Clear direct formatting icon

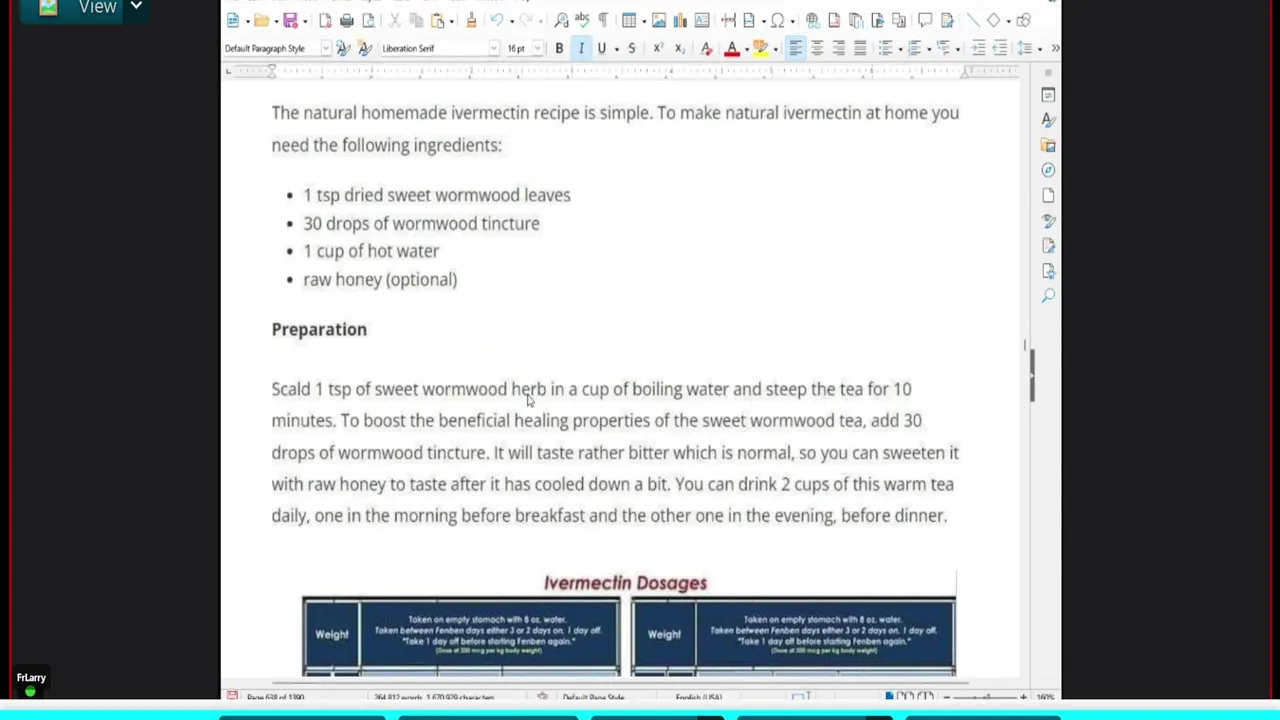[707, 48]
